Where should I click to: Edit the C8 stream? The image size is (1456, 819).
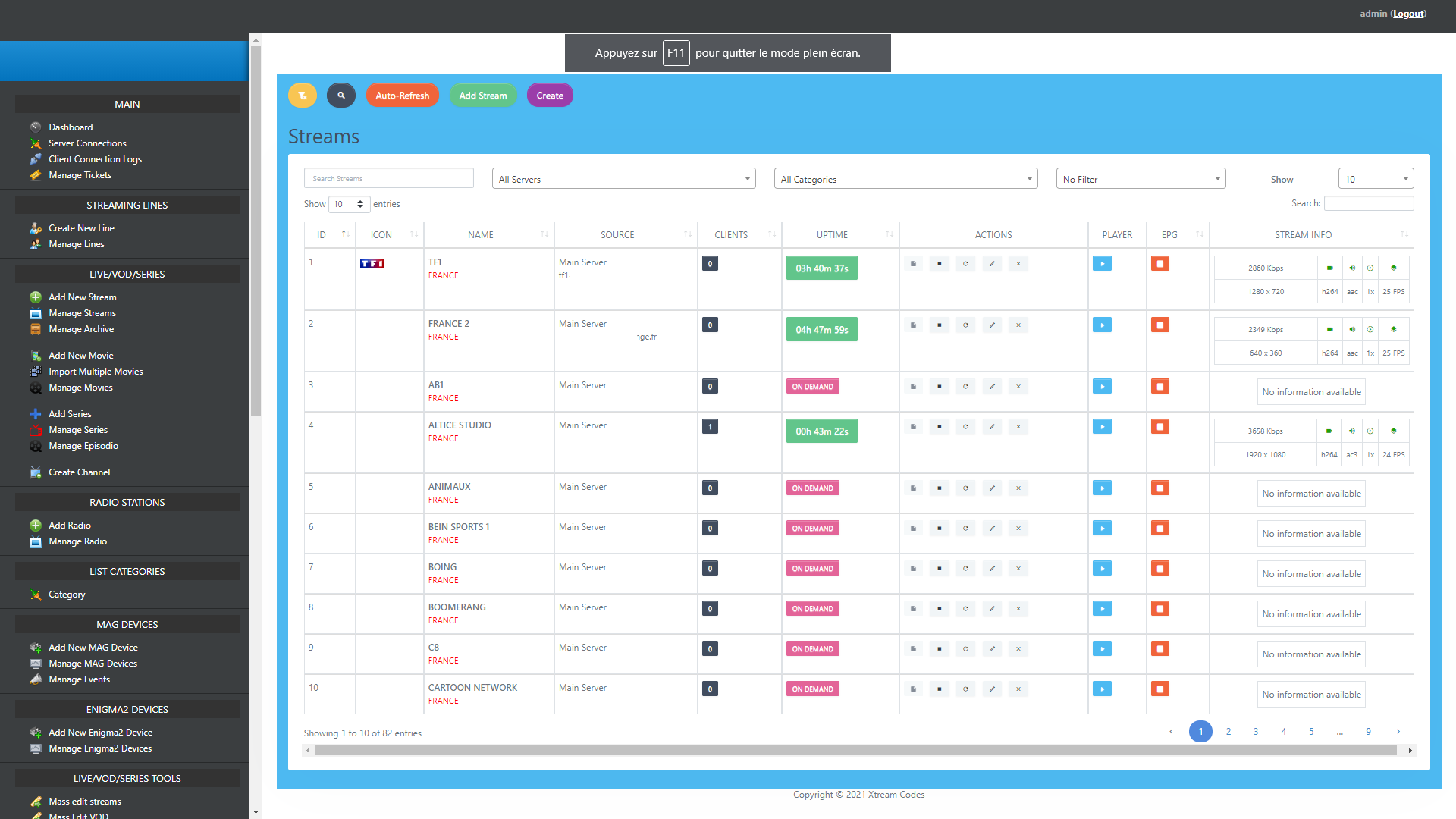coord(992,649)
